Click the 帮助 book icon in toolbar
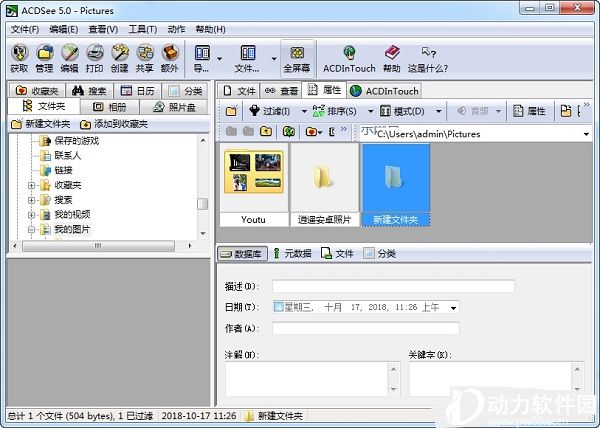 (392, 59)
